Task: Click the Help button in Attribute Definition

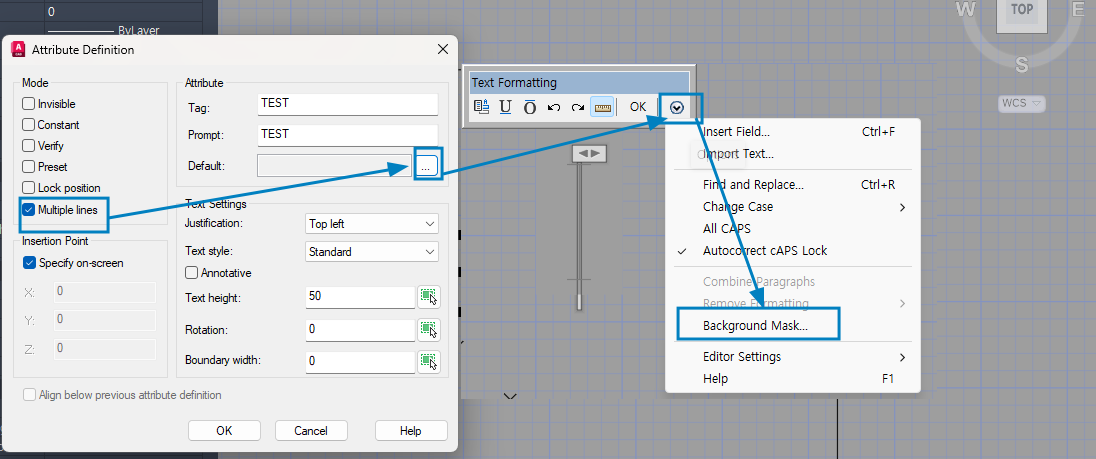Action: [411, 430]
